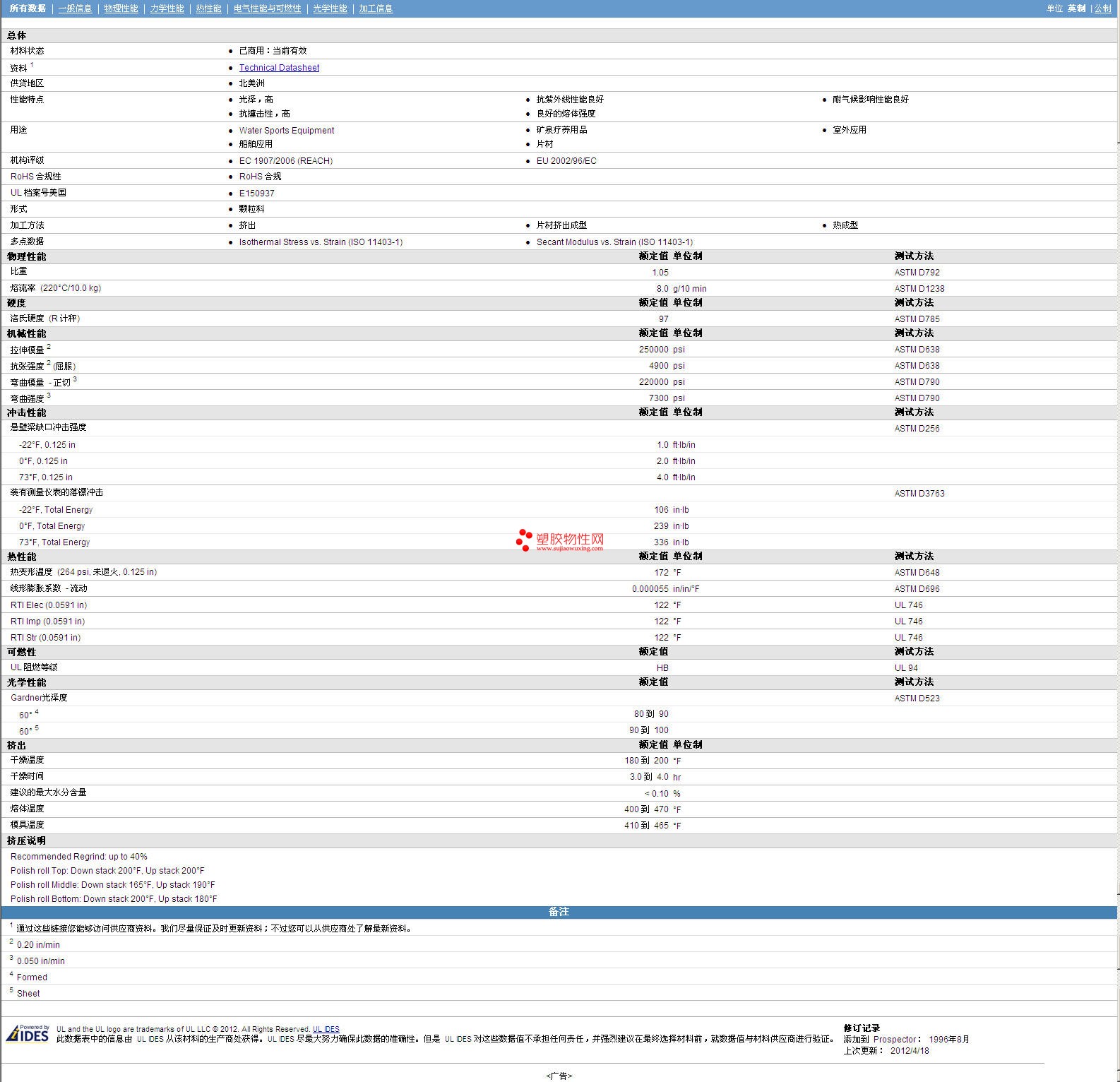The width and height of the screenshot is (1120, 1082).
Task: Click the UL 94 test method
Action: pos(906,668)
